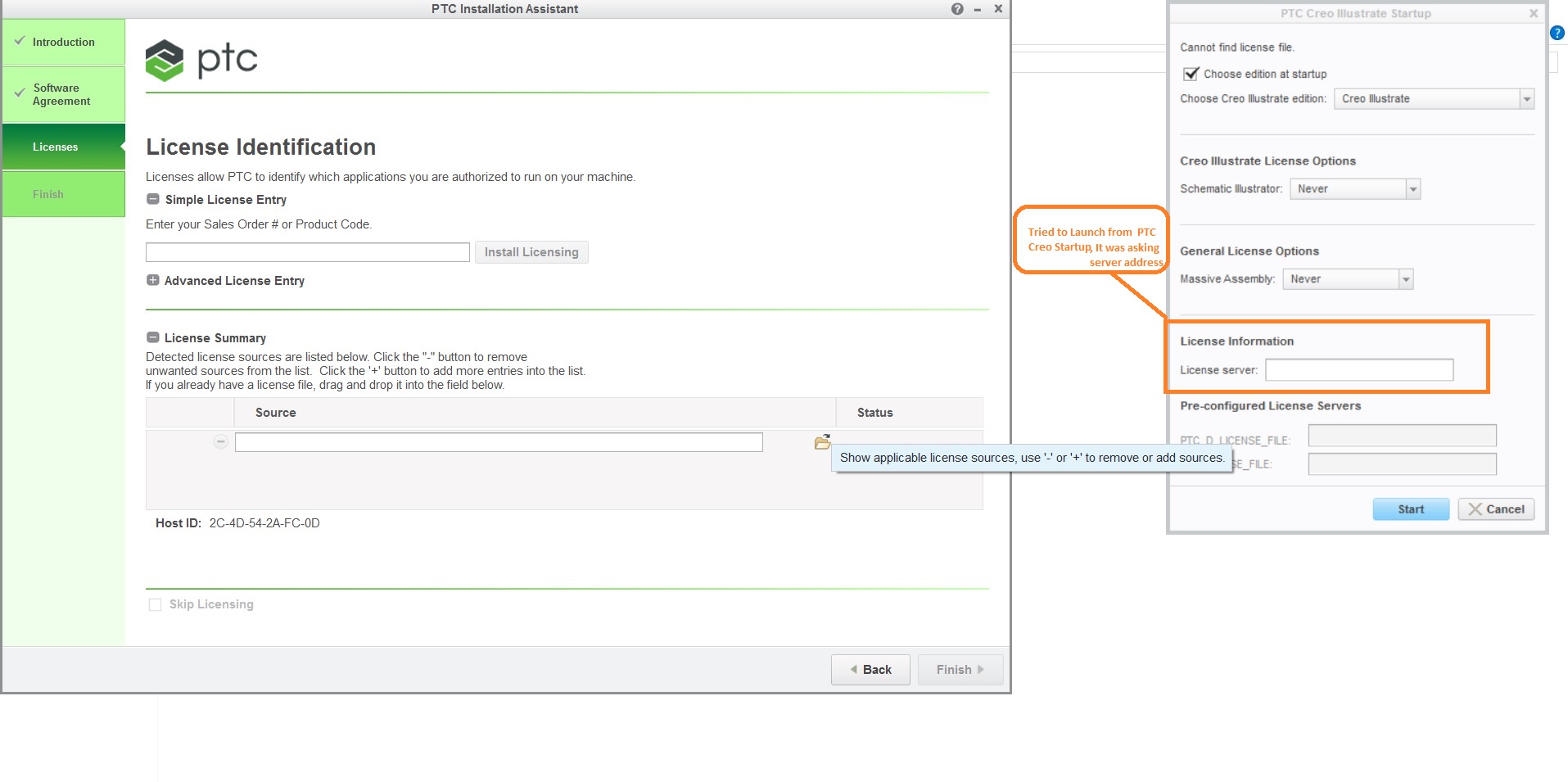Click the Cancel button in Startup dialog
This screenshot has height=782, width=1568.
tap(1496, 509)
